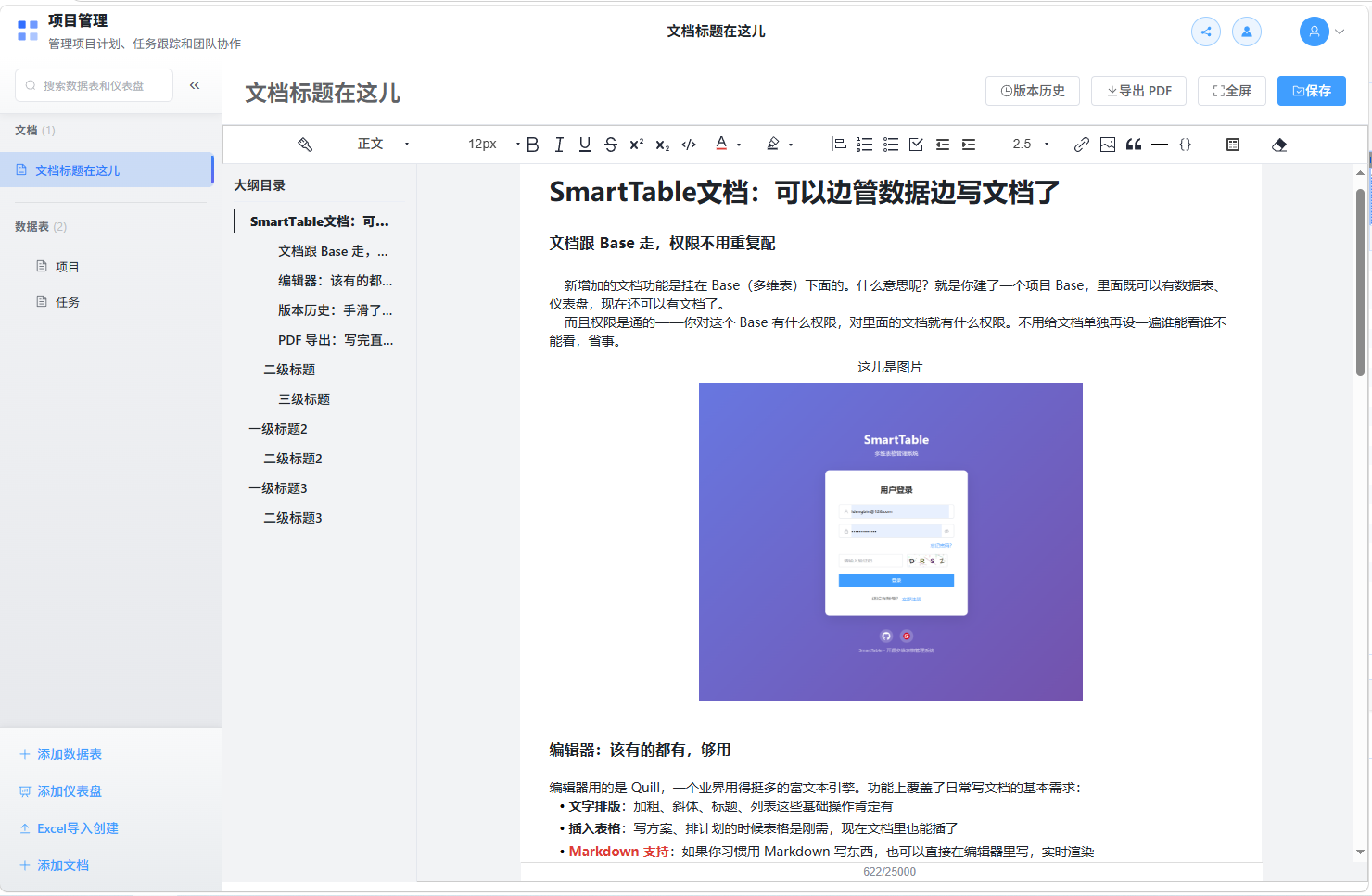Jump to outline item 二级标题2

coord(293,459)
